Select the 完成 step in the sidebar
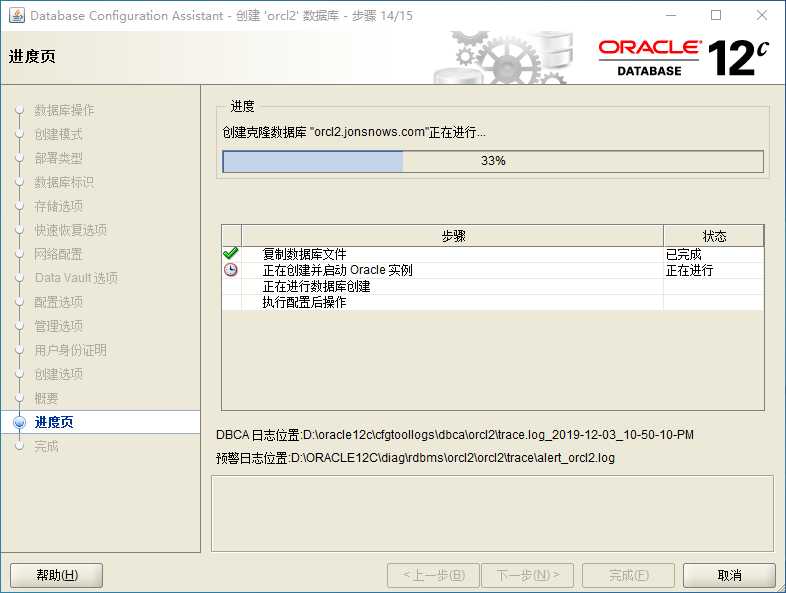Image resolution: width=786 pixels, height=593 pixels. tap(47, 446)
